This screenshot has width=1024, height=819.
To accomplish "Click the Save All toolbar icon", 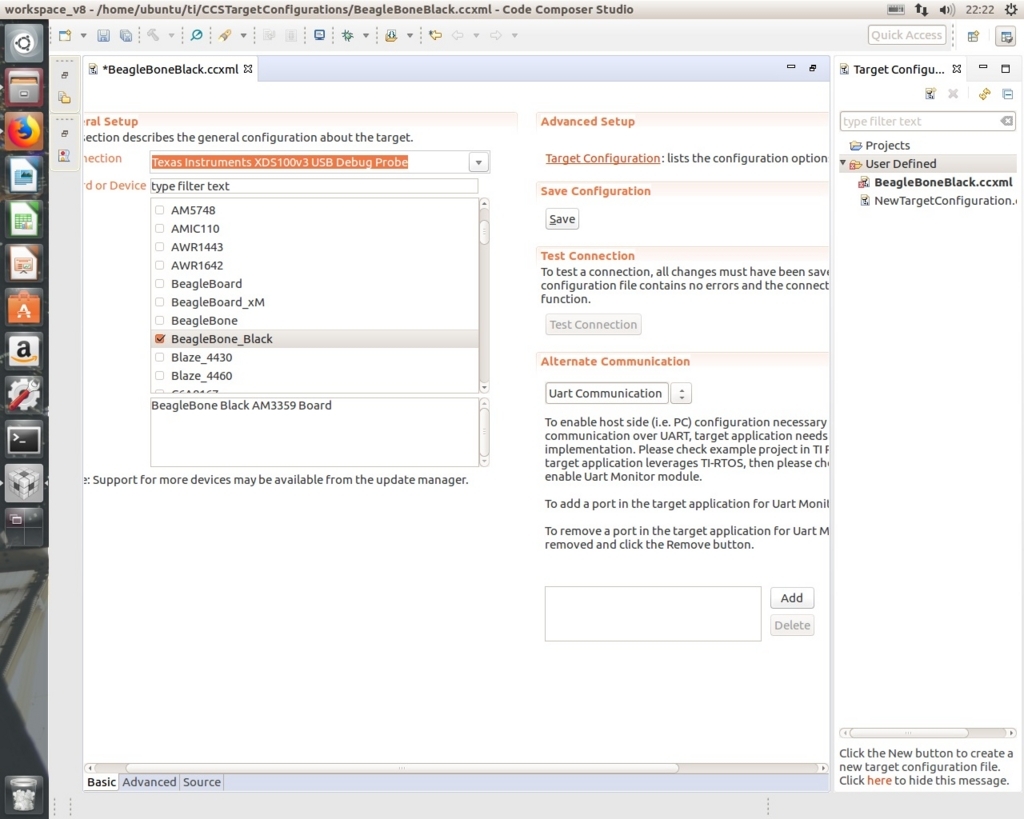I will click(x=126, y=36).
